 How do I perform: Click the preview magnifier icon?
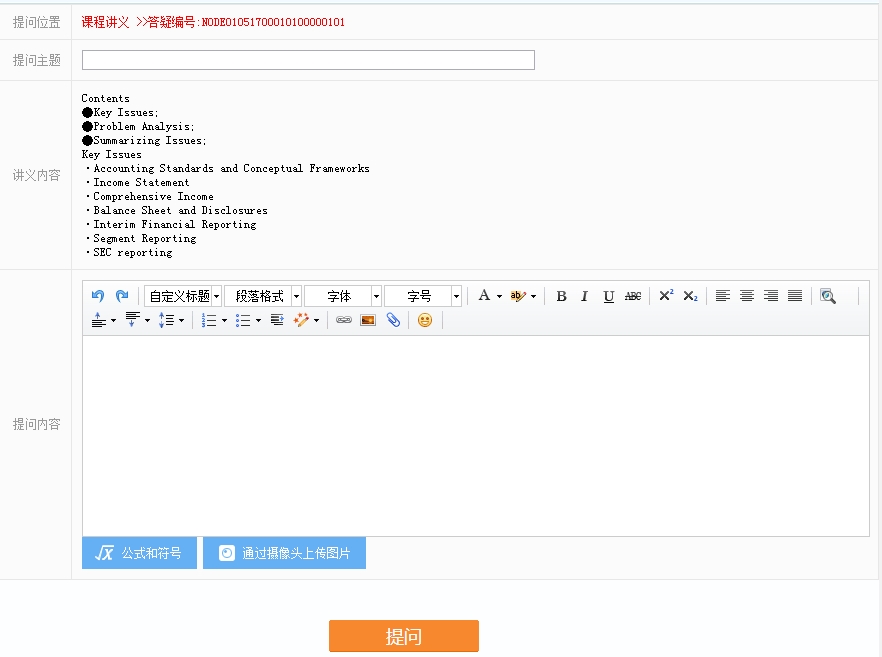pyautogui.click(x=827, y=296)
